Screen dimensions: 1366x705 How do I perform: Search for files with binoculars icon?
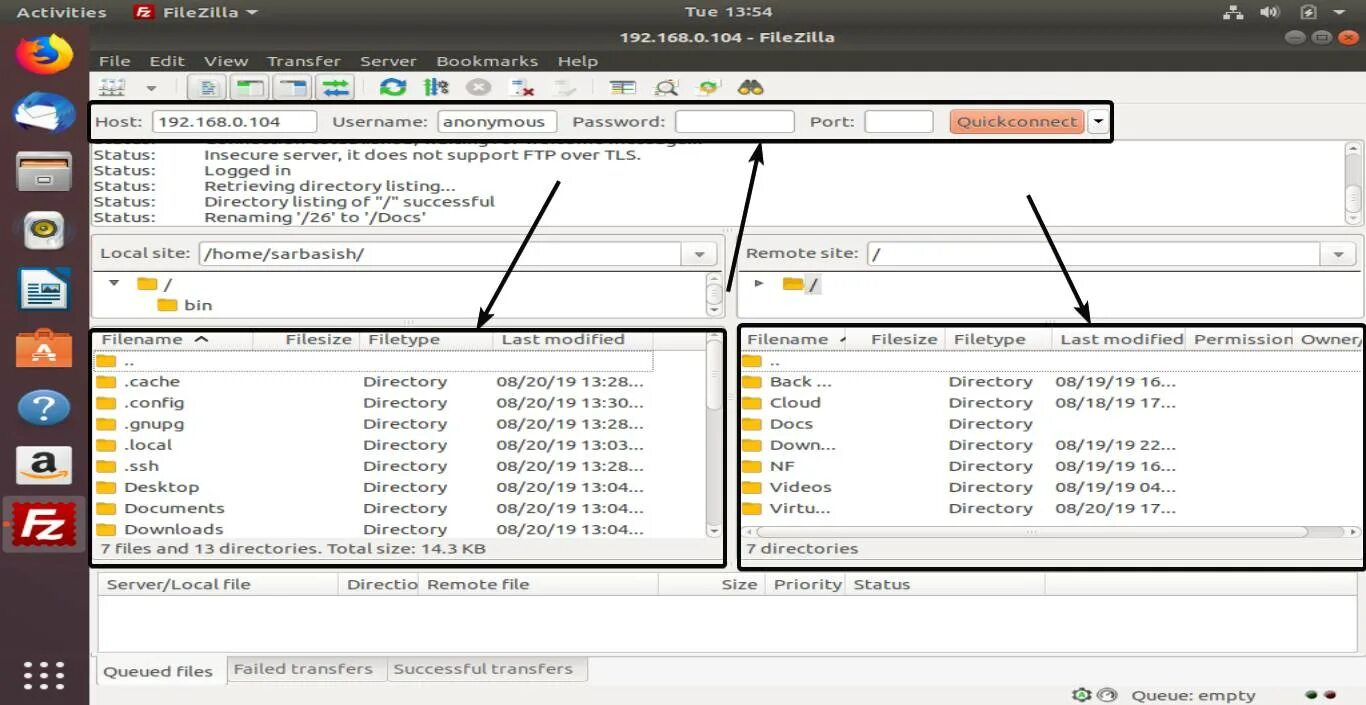(751, 88)
